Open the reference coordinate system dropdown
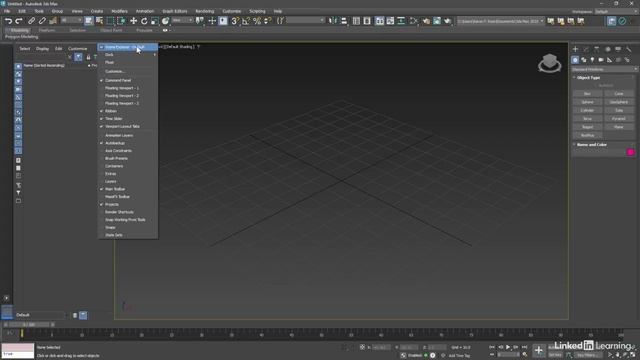640x360 pixels. coord(182,20)
